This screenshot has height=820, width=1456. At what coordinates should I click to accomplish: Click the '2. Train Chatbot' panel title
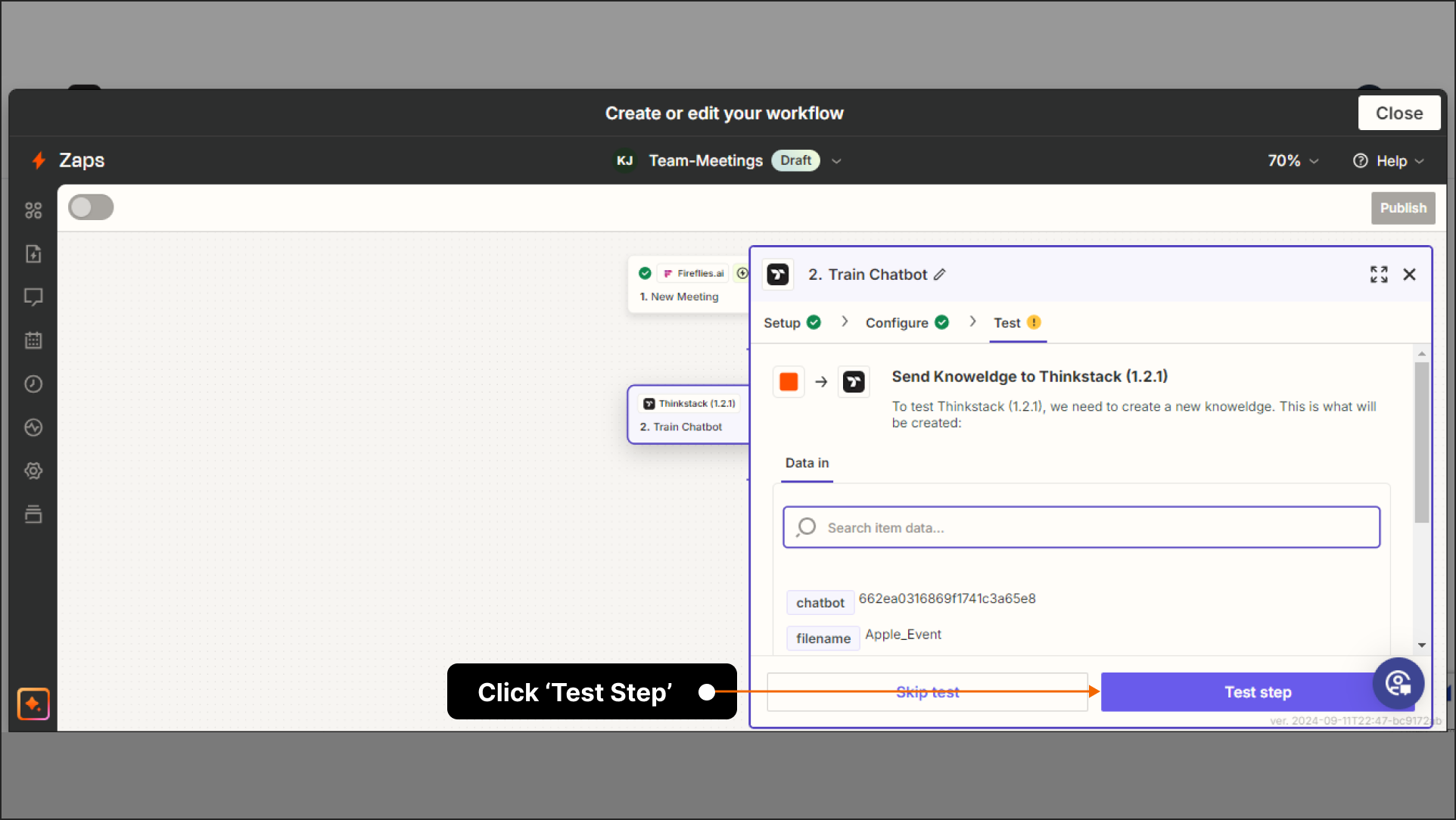click(867, 275)
